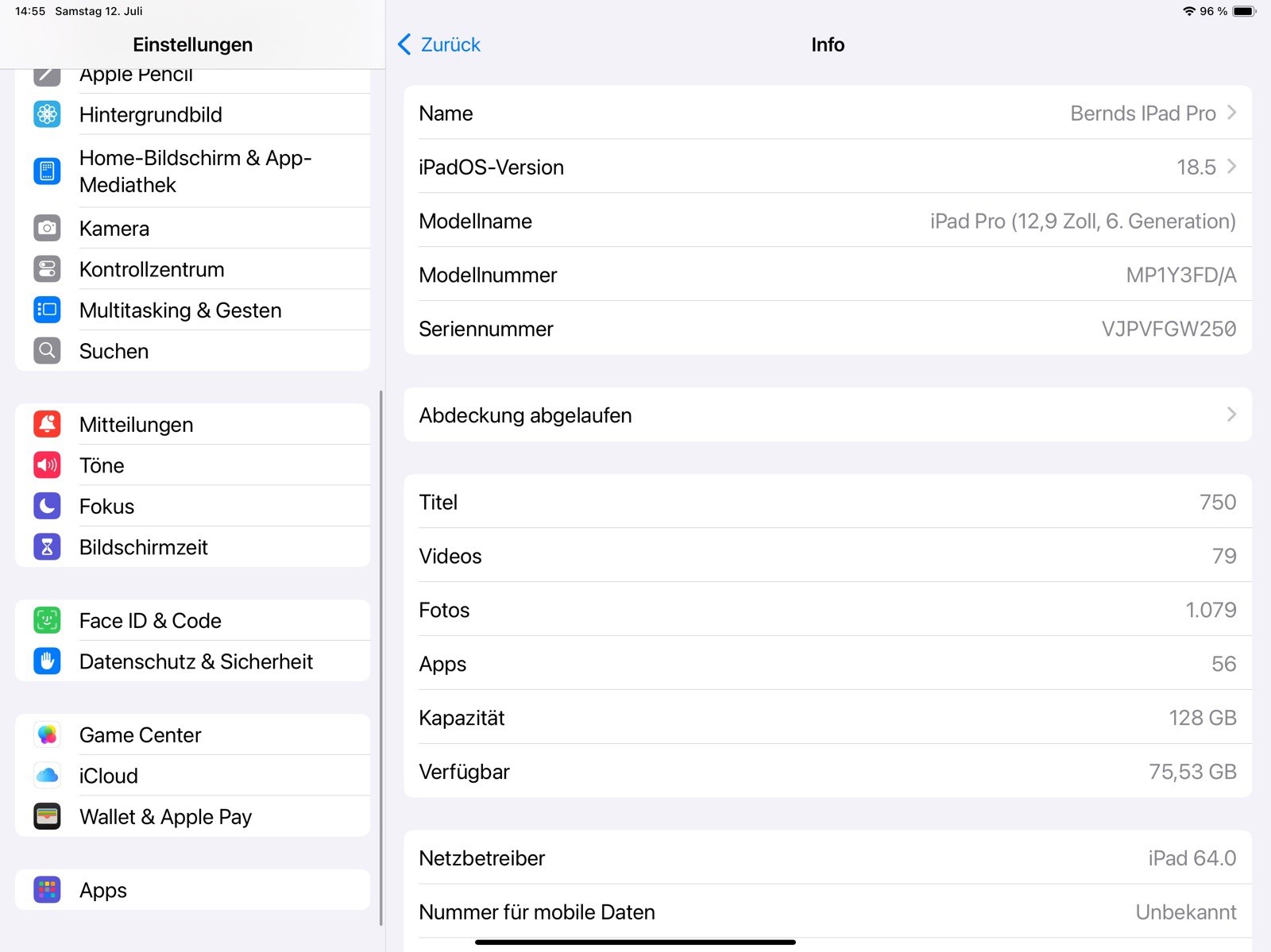This screenshot has width=1271, height=952.
Task: Tap the Töne speaker icon
Action: (47, 464)
